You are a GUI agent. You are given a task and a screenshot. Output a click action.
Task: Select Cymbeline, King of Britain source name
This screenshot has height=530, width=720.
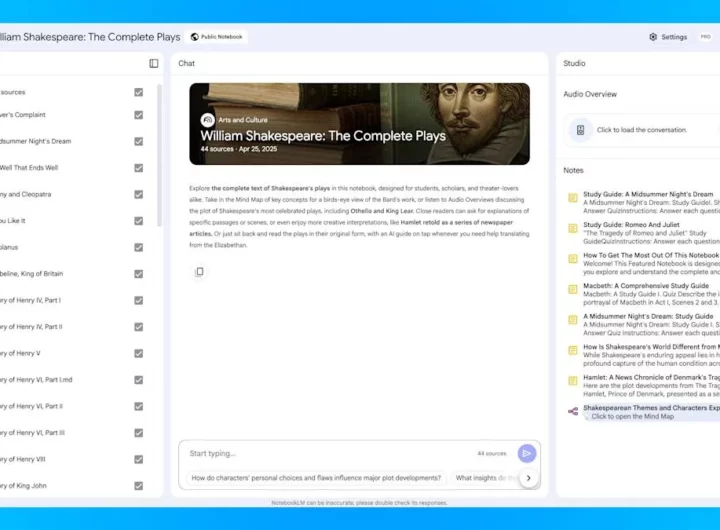pos(31,274)
